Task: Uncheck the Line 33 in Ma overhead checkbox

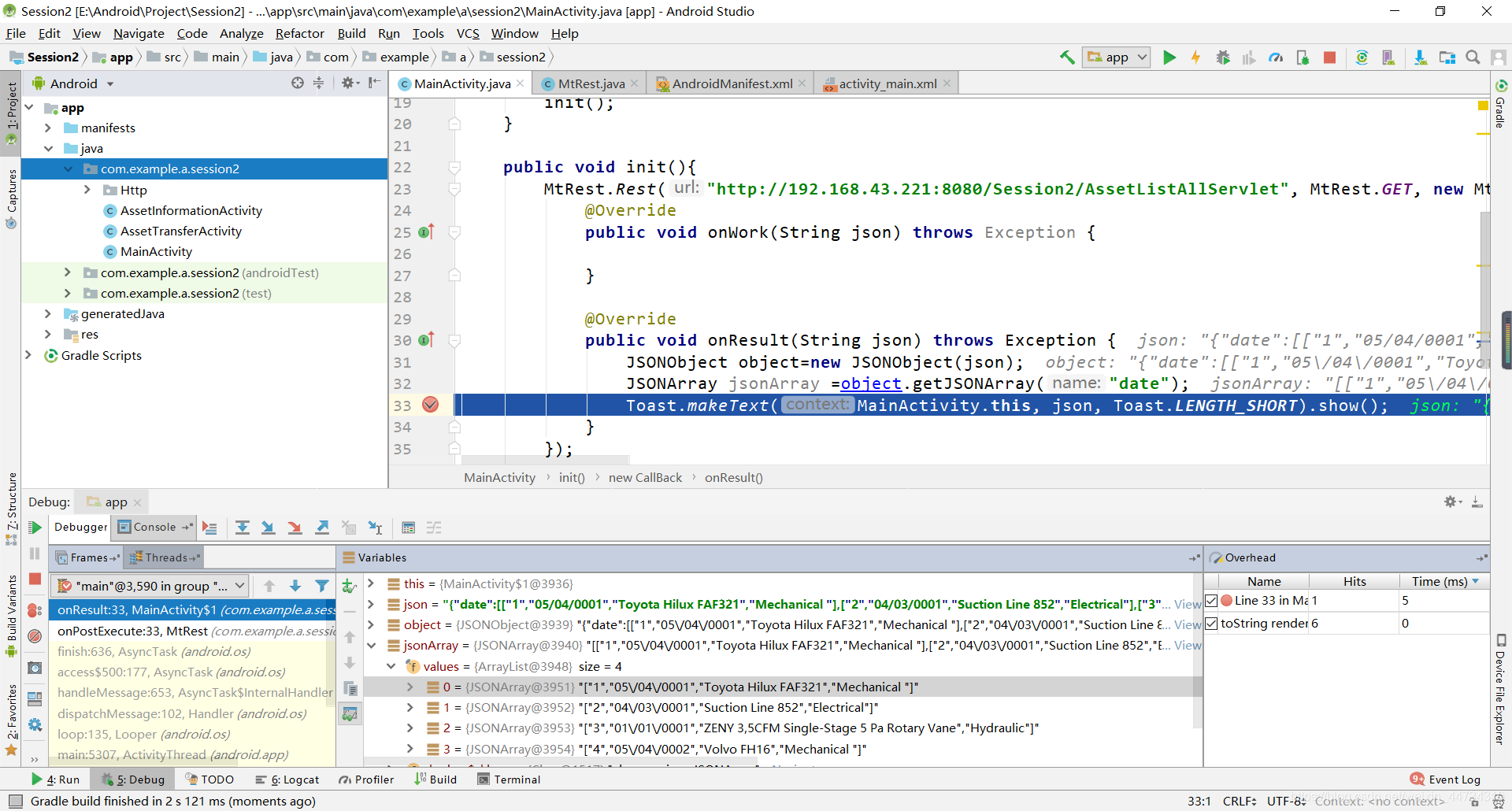Action: pyautogui.click(x=1212, y=601)
